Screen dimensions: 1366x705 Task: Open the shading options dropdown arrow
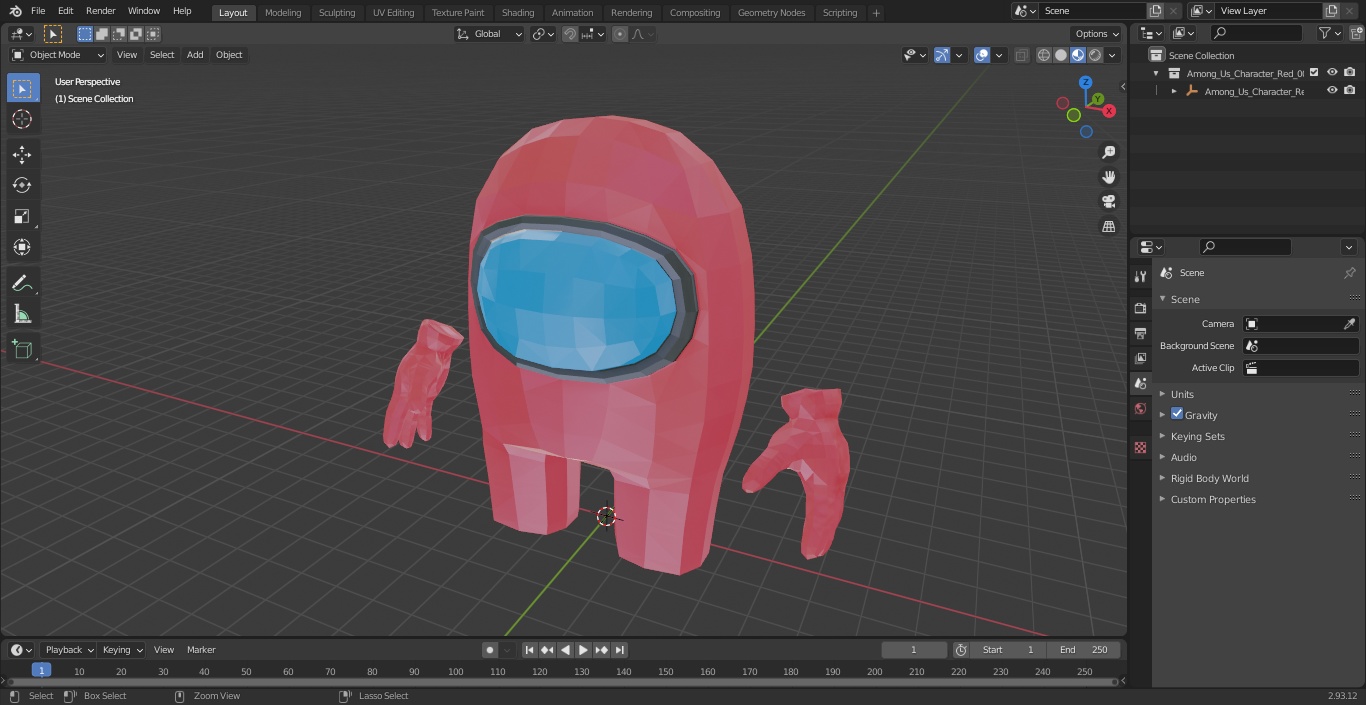1112,55
